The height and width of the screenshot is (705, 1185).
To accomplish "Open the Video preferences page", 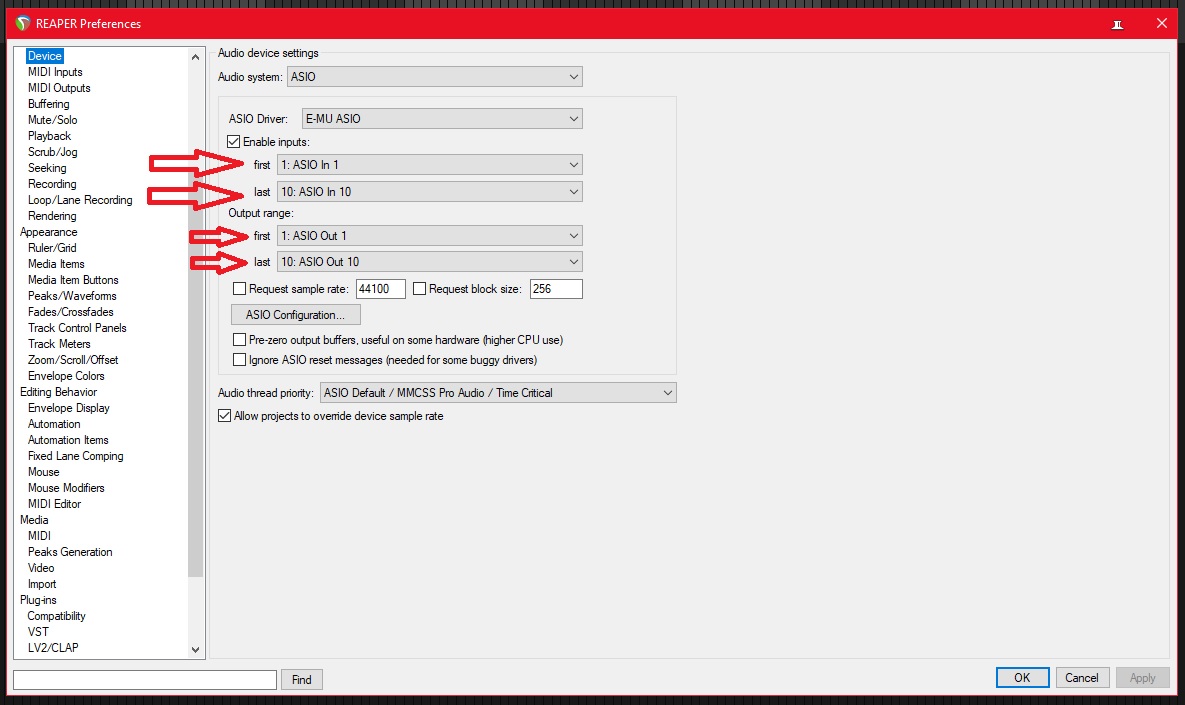I will 41,568.
